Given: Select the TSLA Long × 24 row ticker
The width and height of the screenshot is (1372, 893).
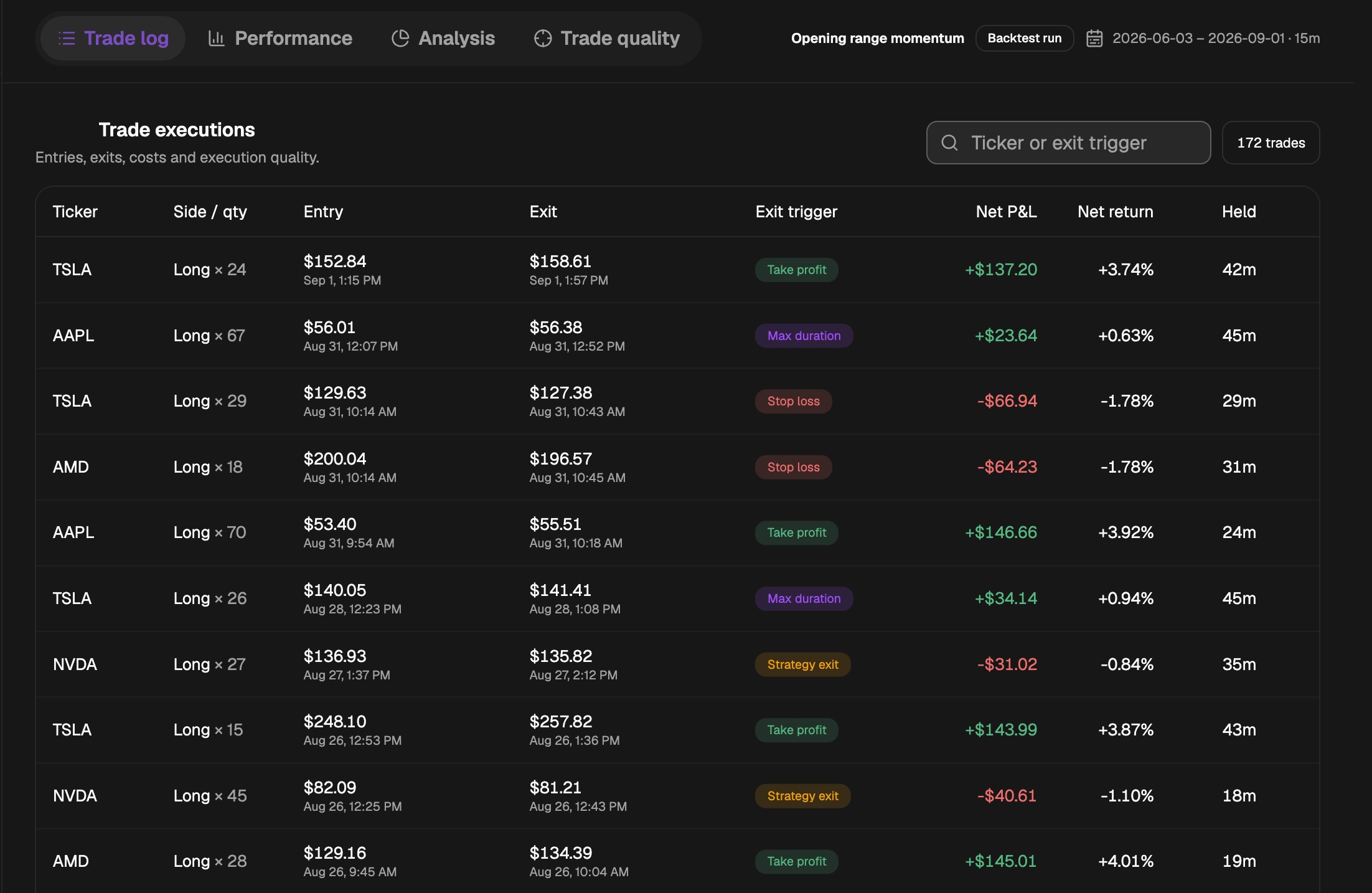Looking at the screenshot, I should click(72, 270).
